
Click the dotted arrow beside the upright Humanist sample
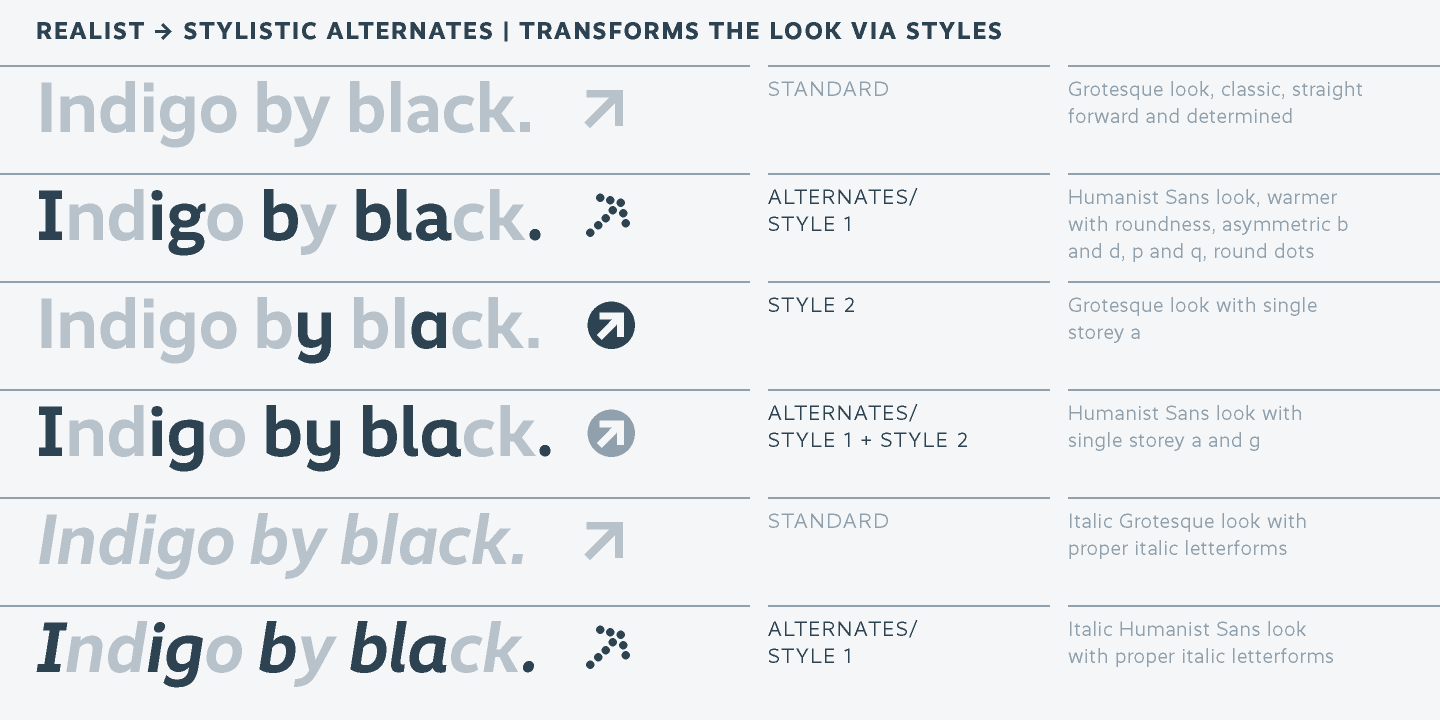coord(608,215)
